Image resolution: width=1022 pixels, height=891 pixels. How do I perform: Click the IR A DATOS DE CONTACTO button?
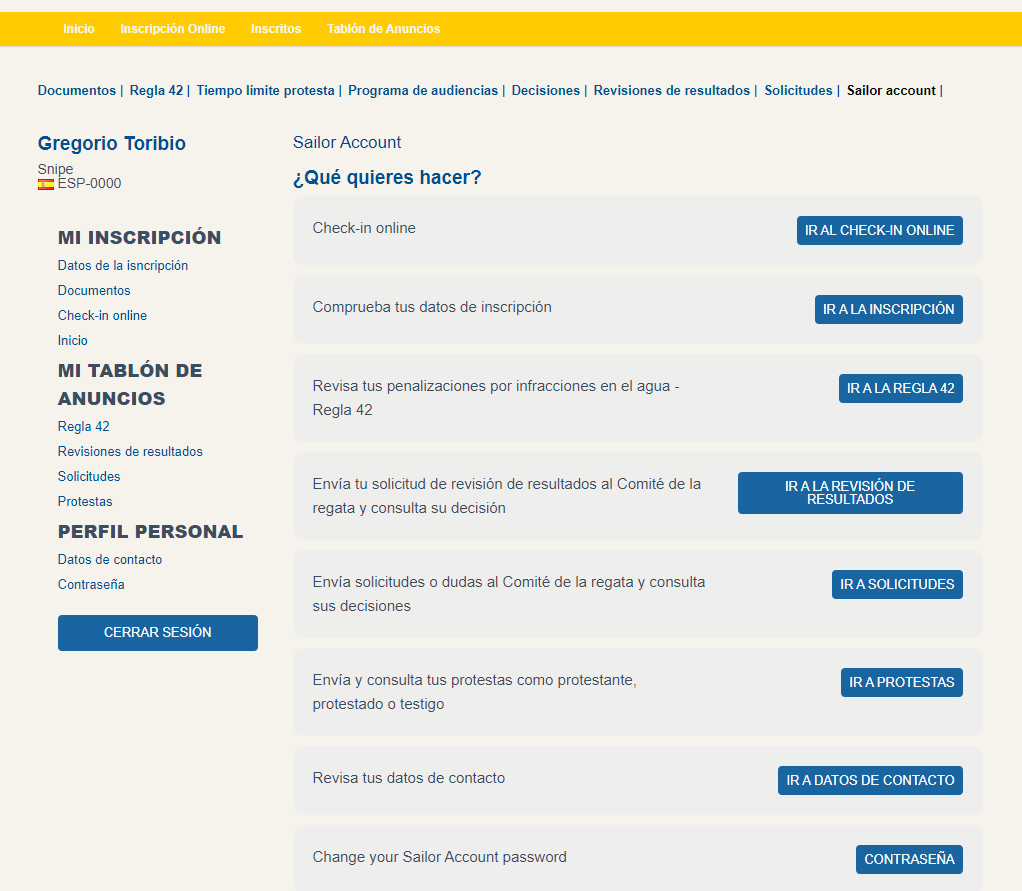(870, 781)
